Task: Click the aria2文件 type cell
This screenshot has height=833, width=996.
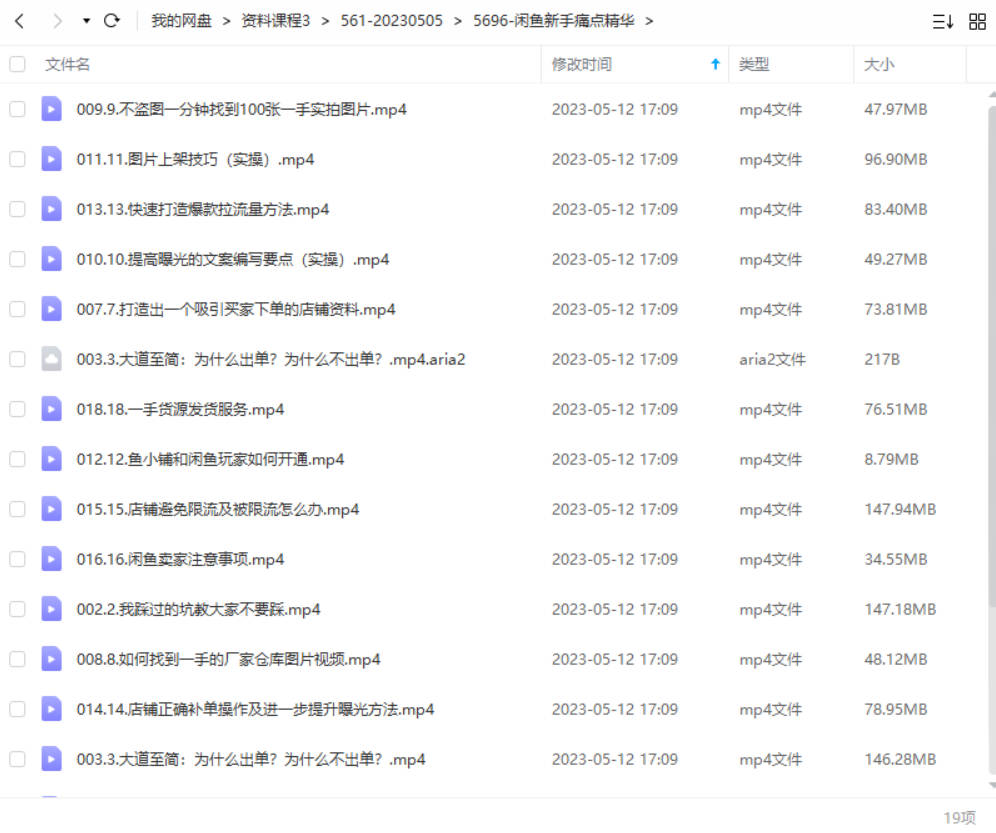Action: tap(772, 359)
